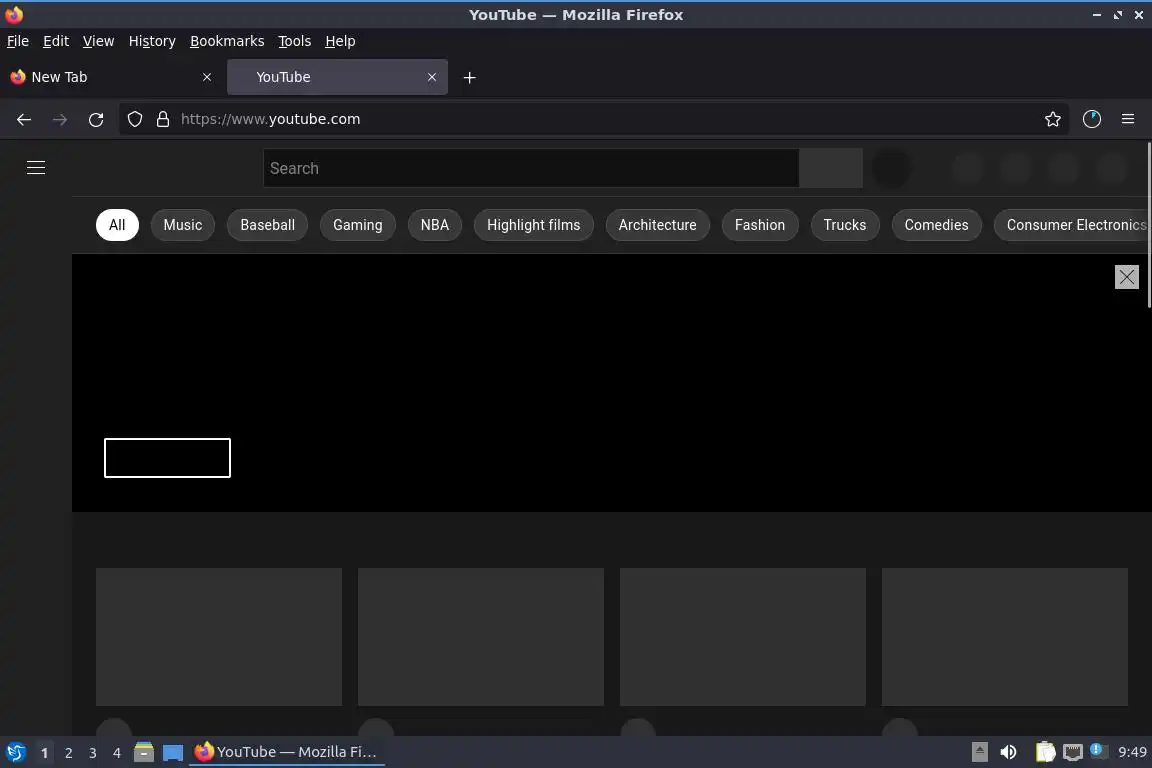
Task: Open the network monitor tray icon
Action: [x=1073, y=752]
